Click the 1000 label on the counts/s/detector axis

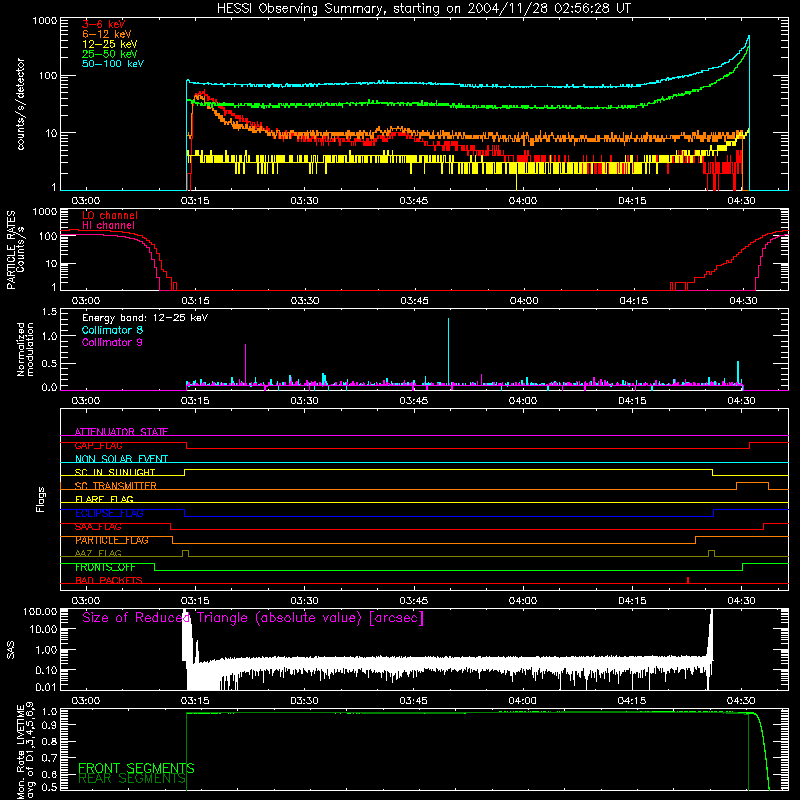coord(45,21)
